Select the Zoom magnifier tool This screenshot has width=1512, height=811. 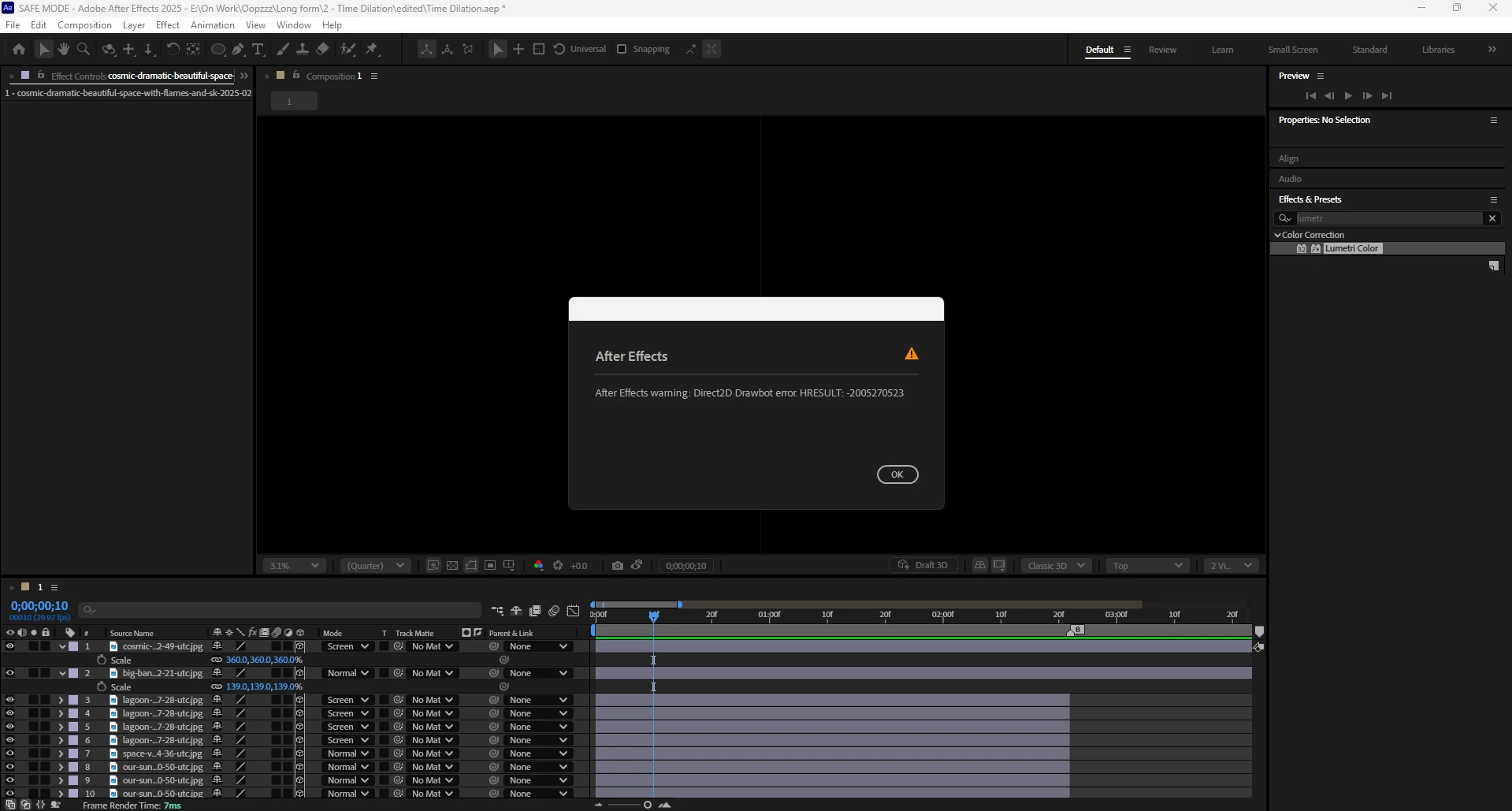(x=84, y=49)
